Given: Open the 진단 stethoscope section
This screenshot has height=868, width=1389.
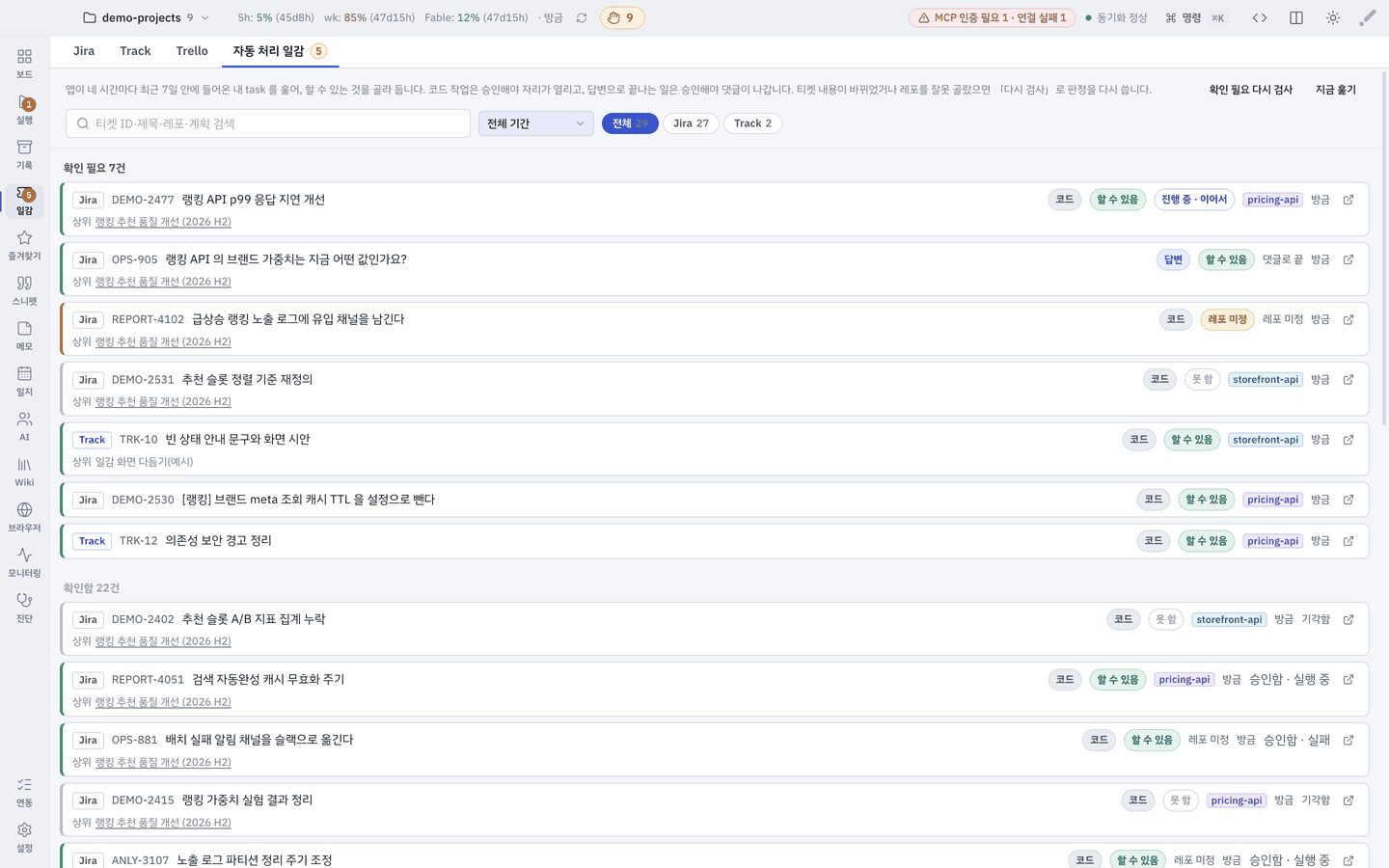Looking at the screenshot, I should (24, 608).
